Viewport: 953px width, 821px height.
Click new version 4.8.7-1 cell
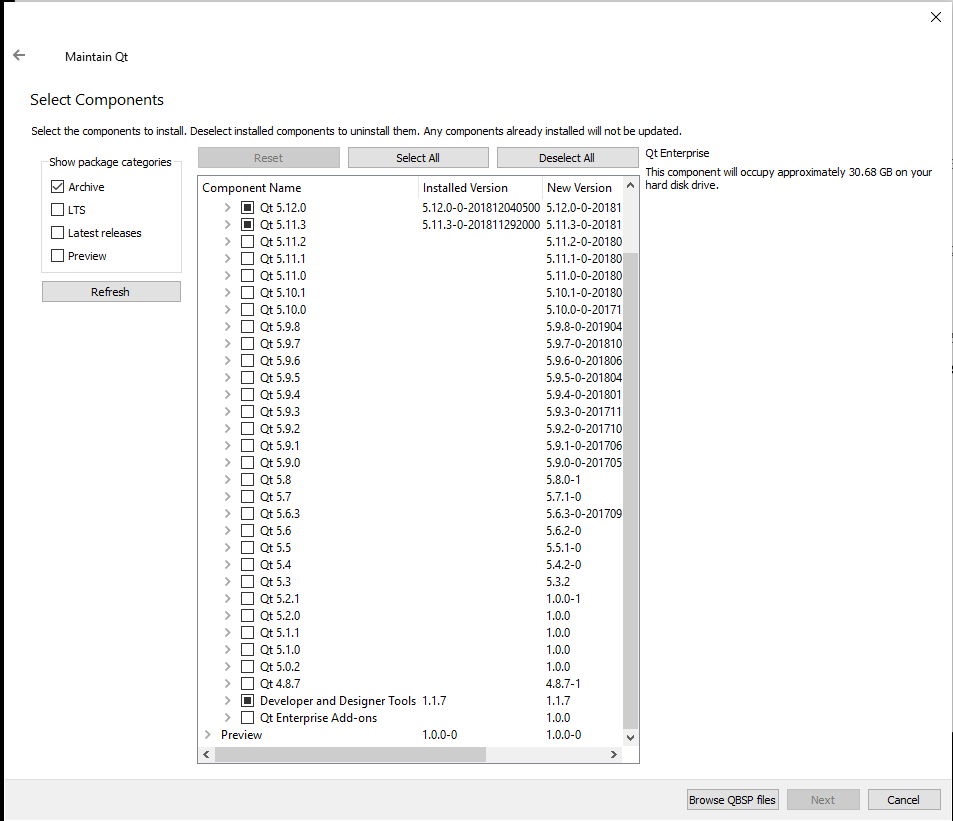(563, 684)
